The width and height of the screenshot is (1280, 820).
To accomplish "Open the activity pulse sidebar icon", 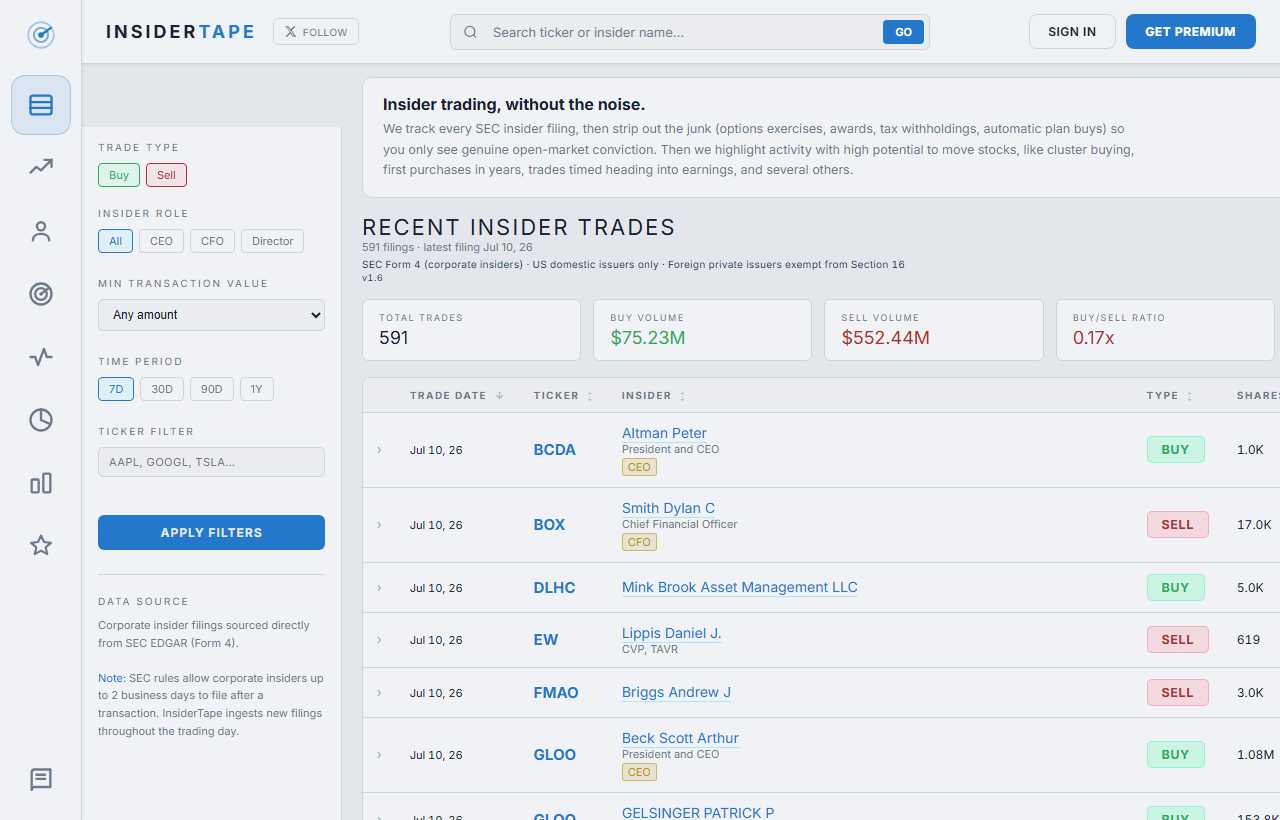I will pyautogui.click(x=41, y=357).
